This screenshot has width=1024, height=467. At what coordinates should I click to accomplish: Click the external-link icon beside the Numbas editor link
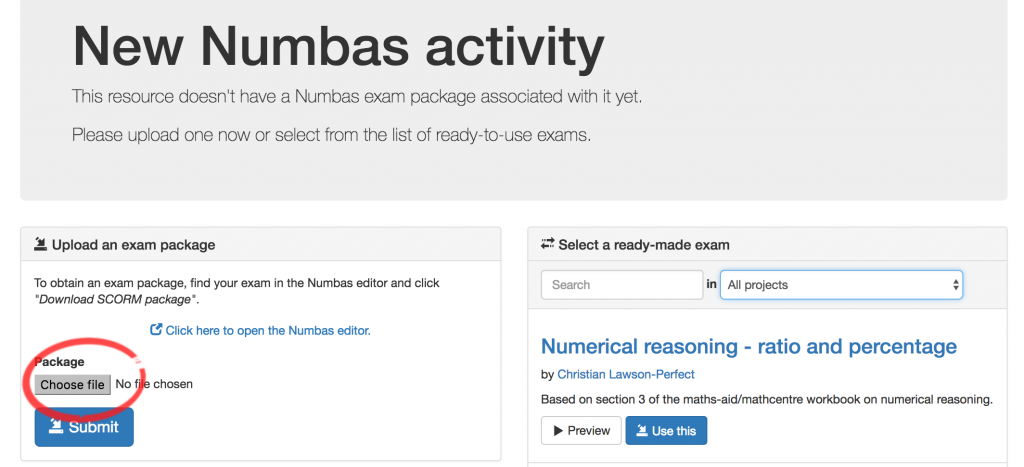coord(156,330)
